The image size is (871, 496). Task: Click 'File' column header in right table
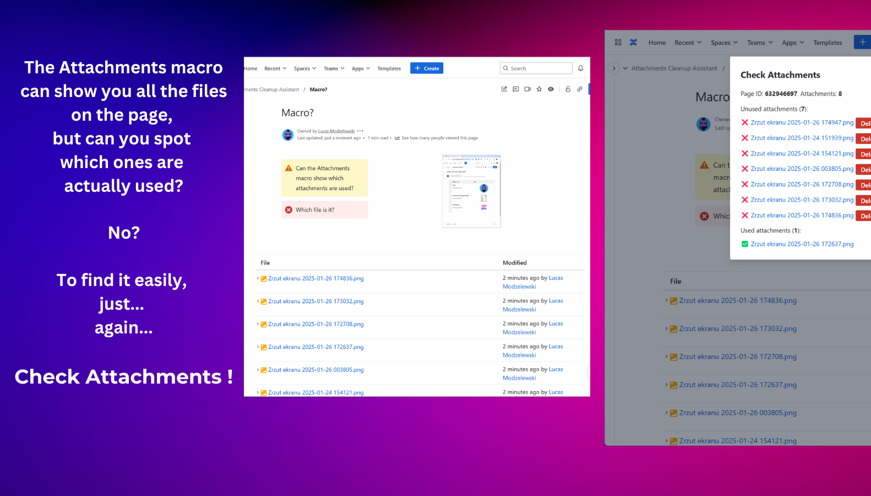(675, 282)
